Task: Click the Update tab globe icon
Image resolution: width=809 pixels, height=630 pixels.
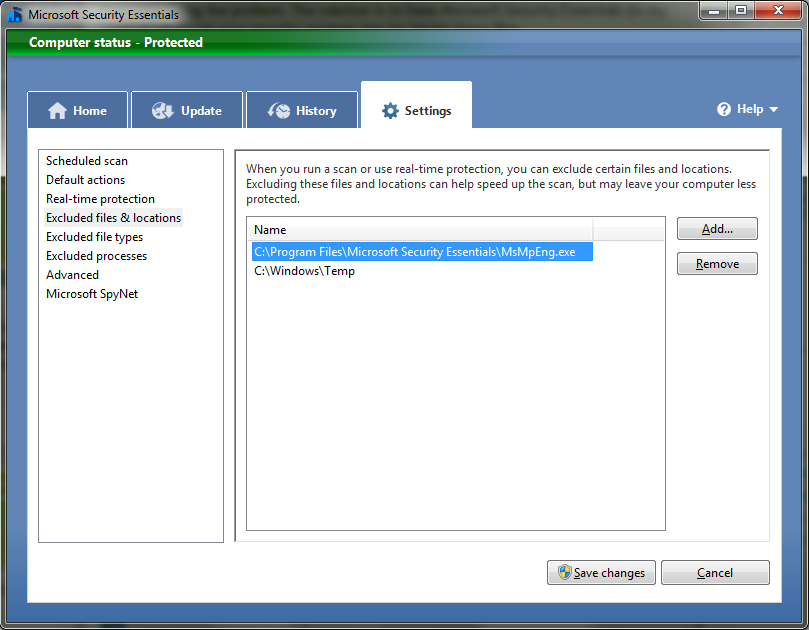Action: (163, 110)
